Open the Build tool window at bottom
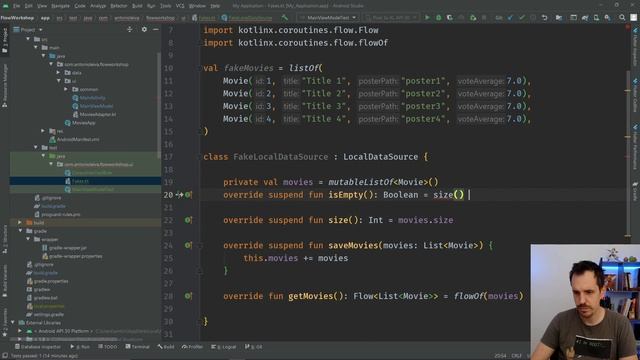 click(166, 347)
